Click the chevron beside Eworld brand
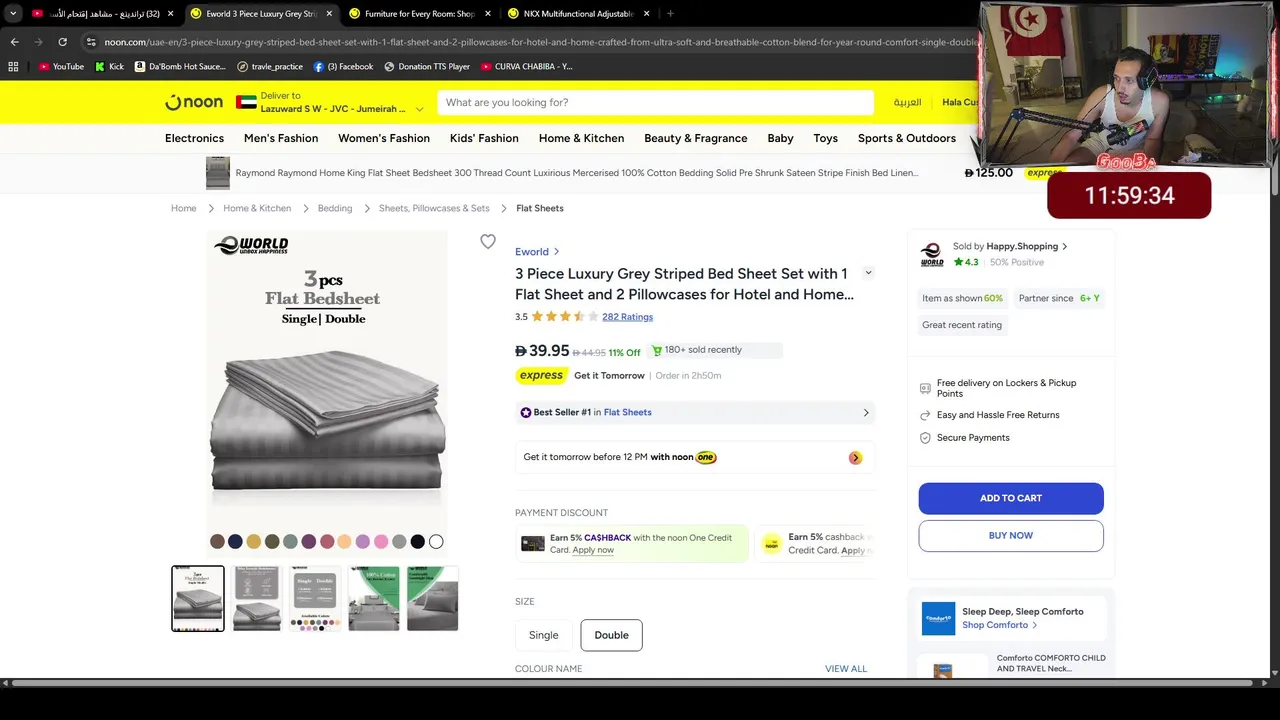Viewport: 1280px width, 720px height. (x=557, y=252)
